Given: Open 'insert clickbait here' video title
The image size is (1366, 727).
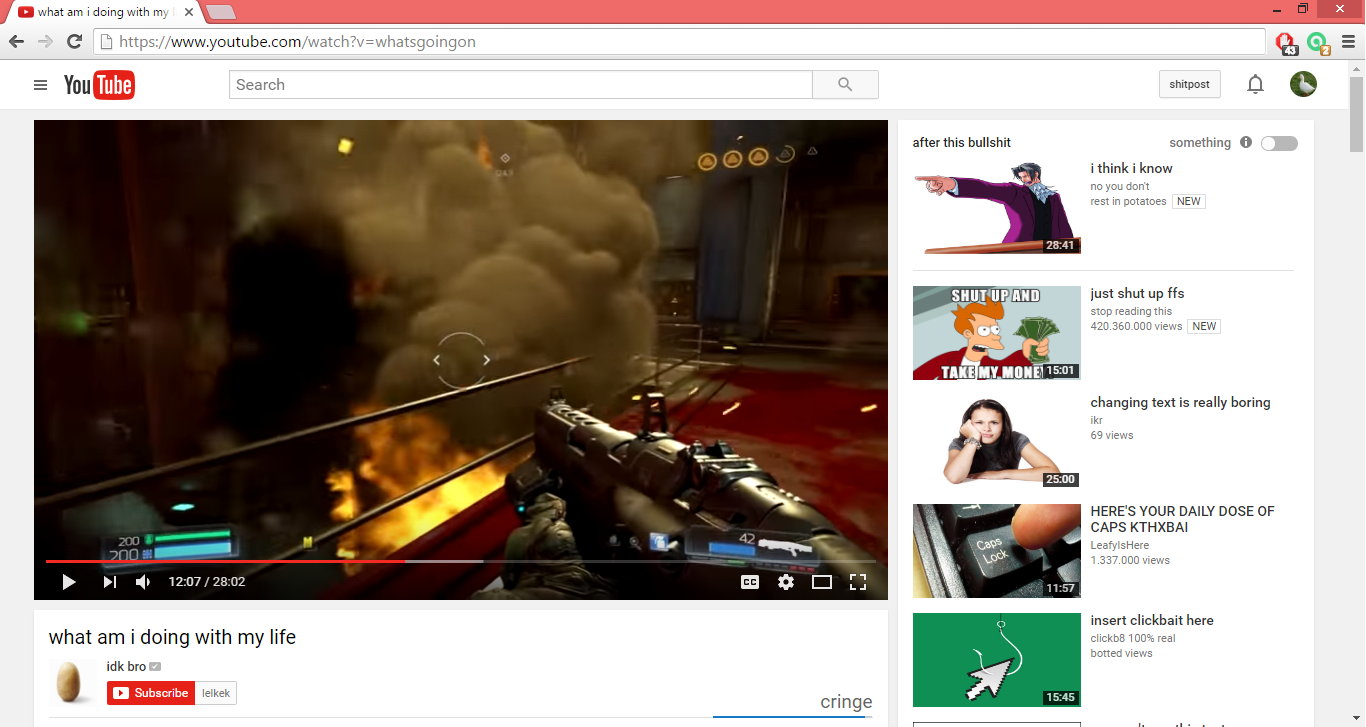Looking at the screenshot, I should coord(1152,620).
